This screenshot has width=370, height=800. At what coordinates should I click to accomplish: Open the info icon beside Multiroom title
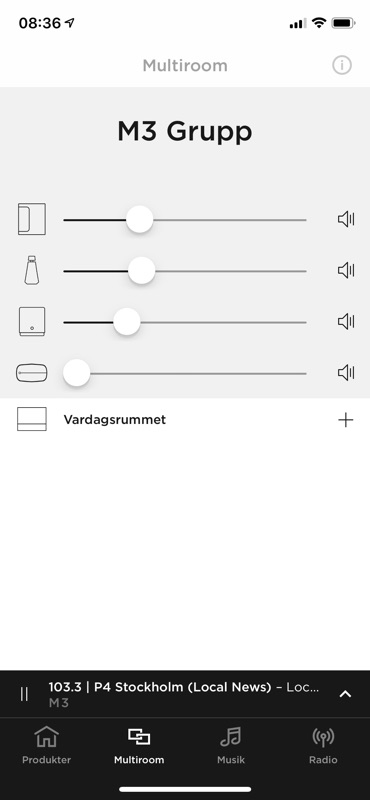point(342,65)
